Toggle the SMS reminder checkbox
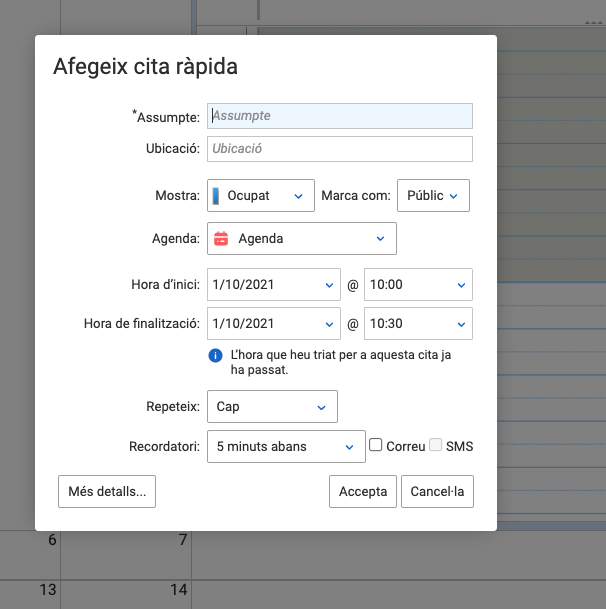This screenshot has width=606, height=609. [x=435, y=445]
